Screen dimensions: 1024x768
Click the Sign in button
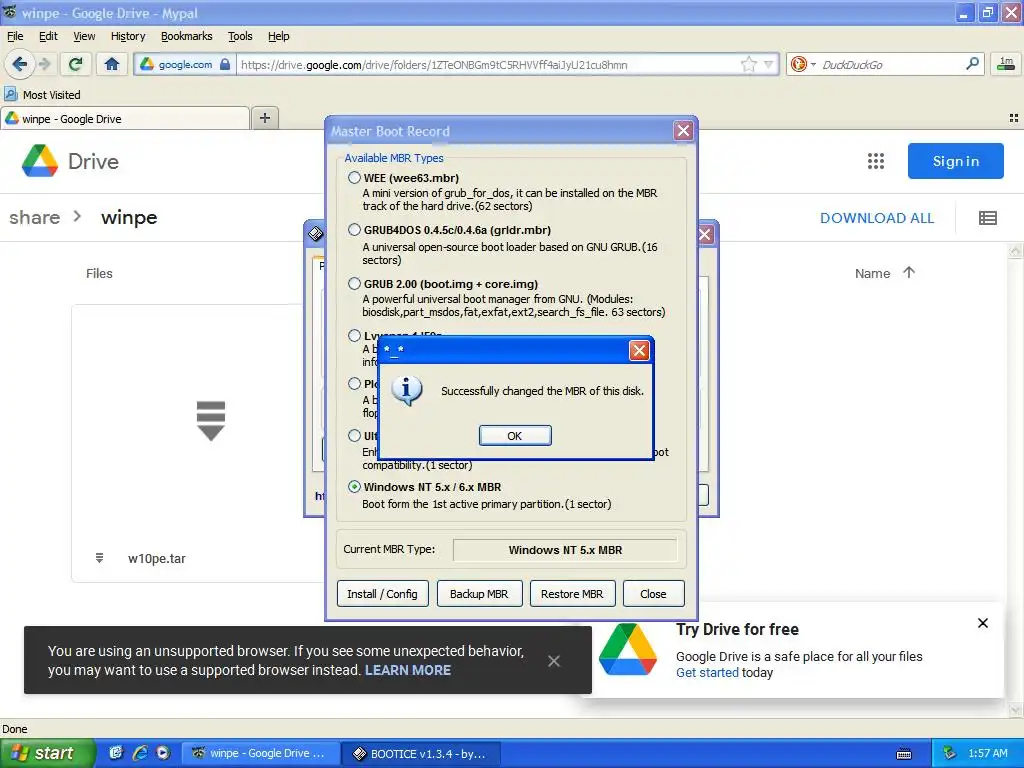click(x=955, y=161)
